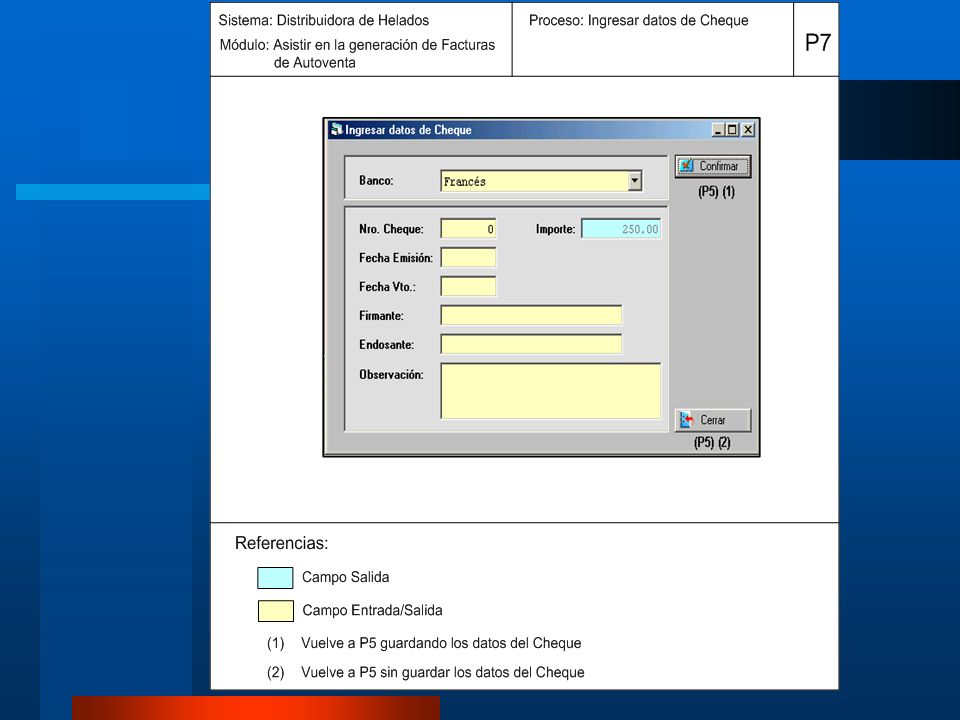Click the 'Fecha Emisión:' label
The height and width of the screenshot is (720, 960).
(396, 258)
